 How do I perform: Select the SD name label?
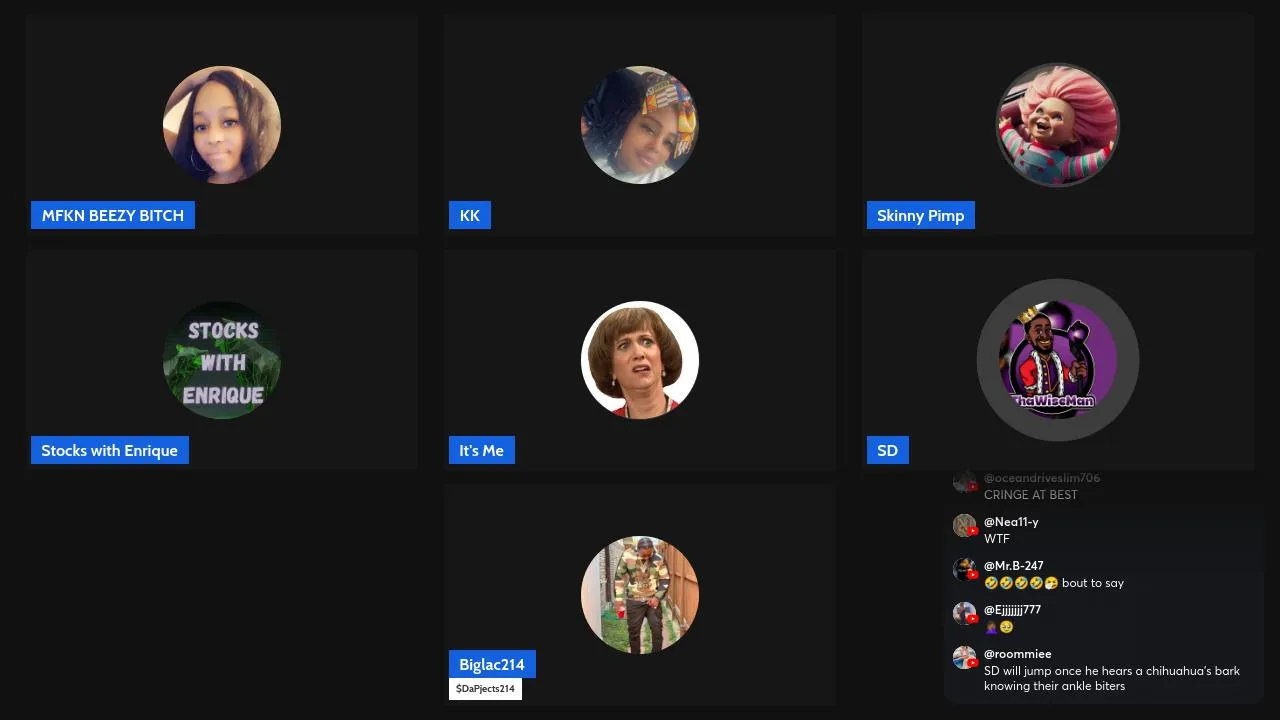pyautogui.click(x=888, y=450)
